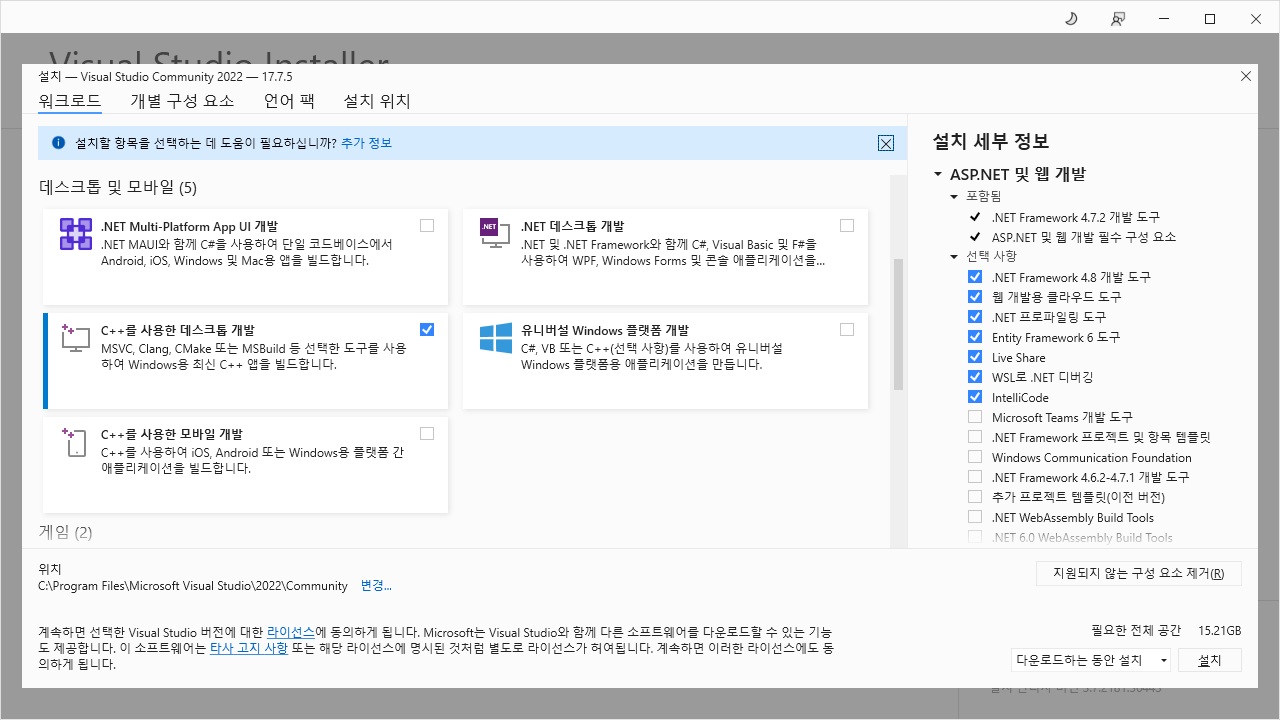Check 유니버설 Windows 플랫폼 개발 checkbox
The height and width of the screenshot is (720, 1280).
tap(847, 329)
